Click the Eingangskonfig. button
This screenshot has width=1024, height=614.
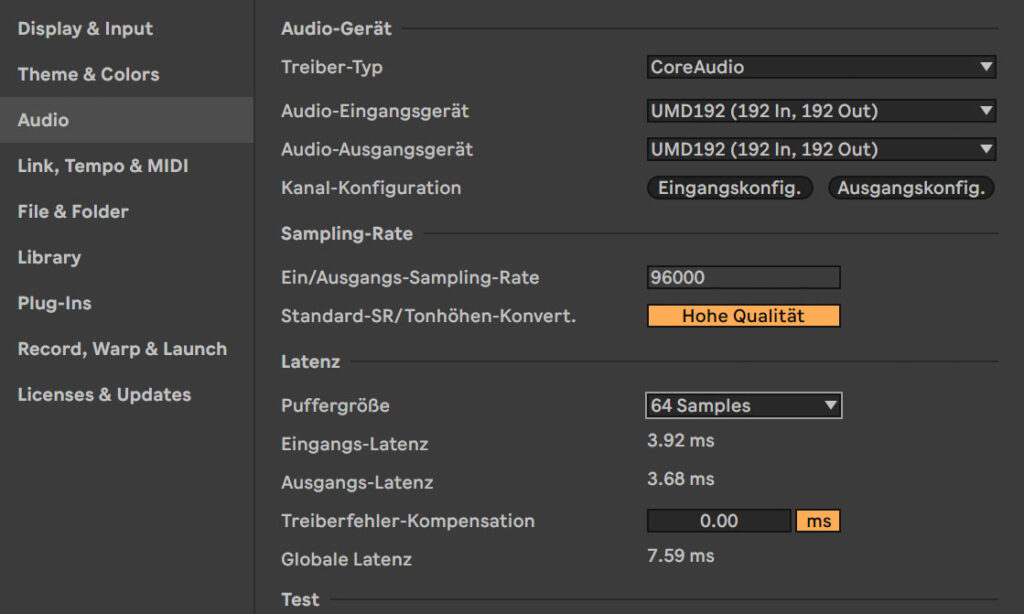(x=730, y=188)
